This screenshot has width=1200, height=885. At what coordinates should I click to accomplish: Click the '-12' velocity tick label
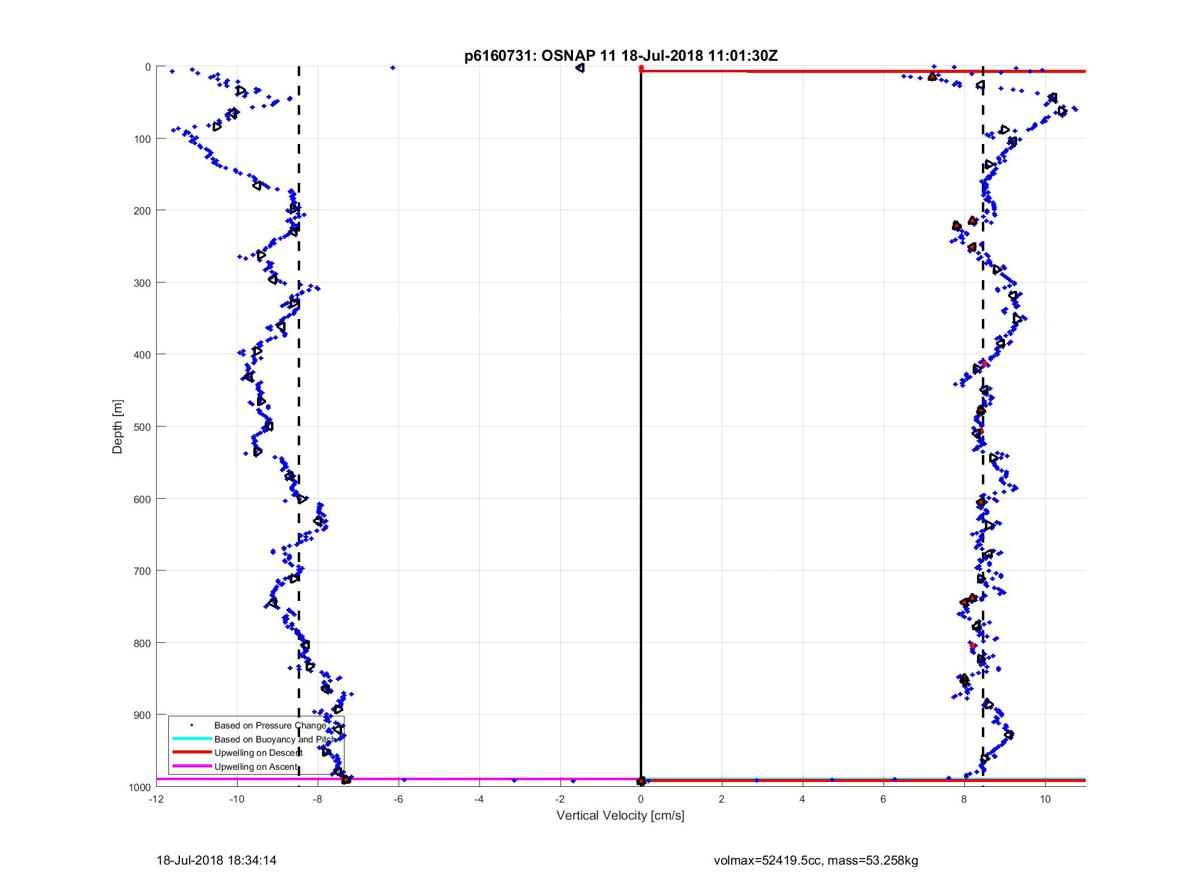[156, 799]
